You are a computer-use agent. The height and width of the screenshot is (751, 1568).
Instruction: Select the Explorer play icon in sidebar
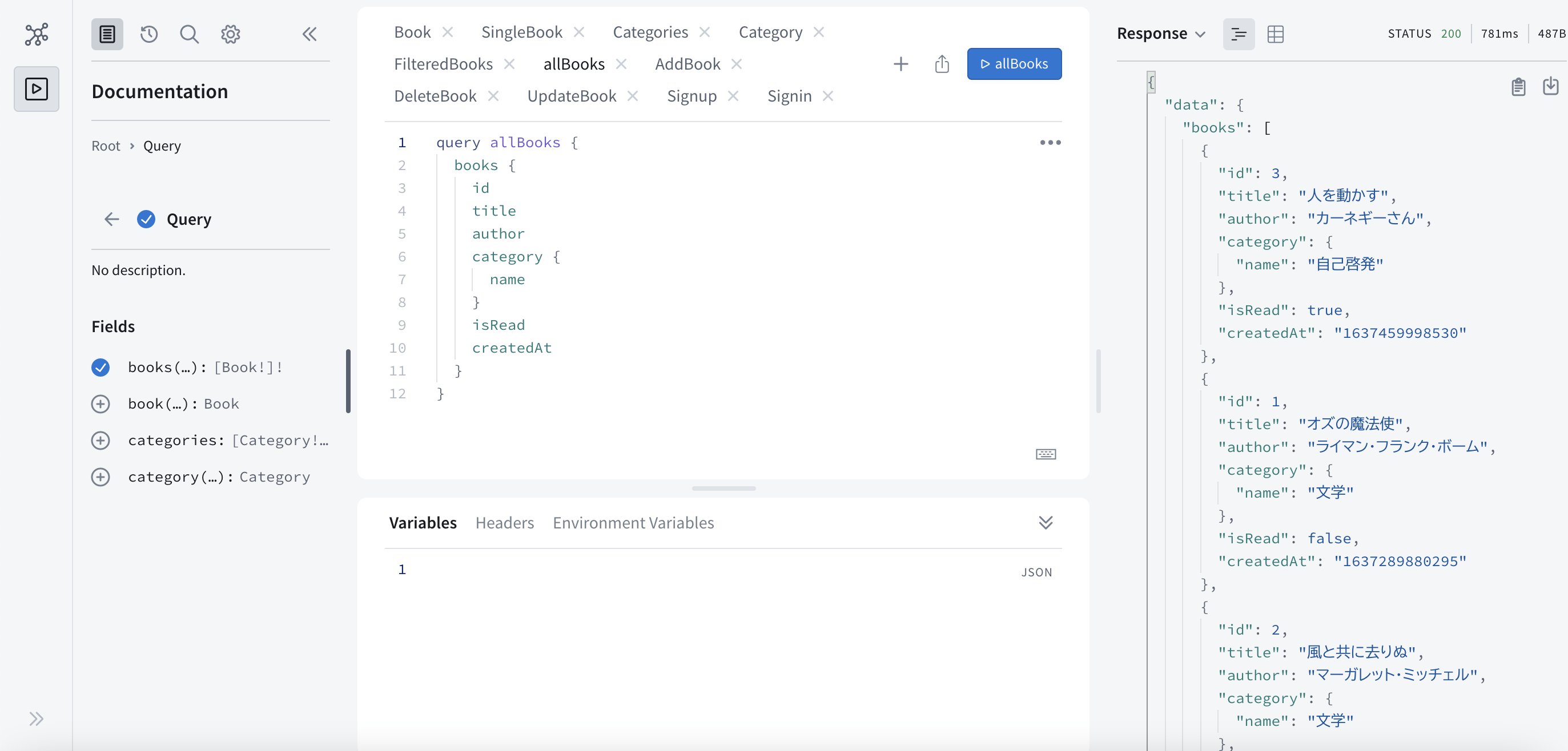(37, 89)
